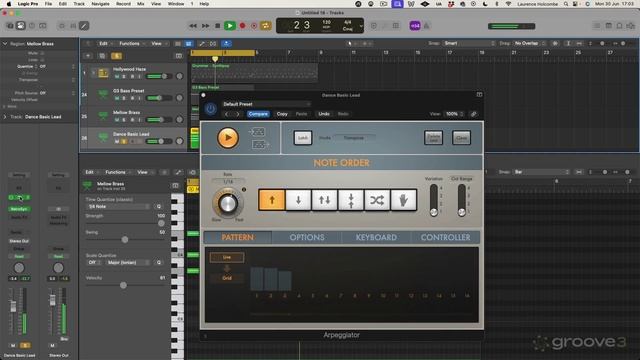The width and height of the screenshot is (640, 360).
Task: Open the Time Quantize 1/4 Note dropdown
Action: point(118,207)
